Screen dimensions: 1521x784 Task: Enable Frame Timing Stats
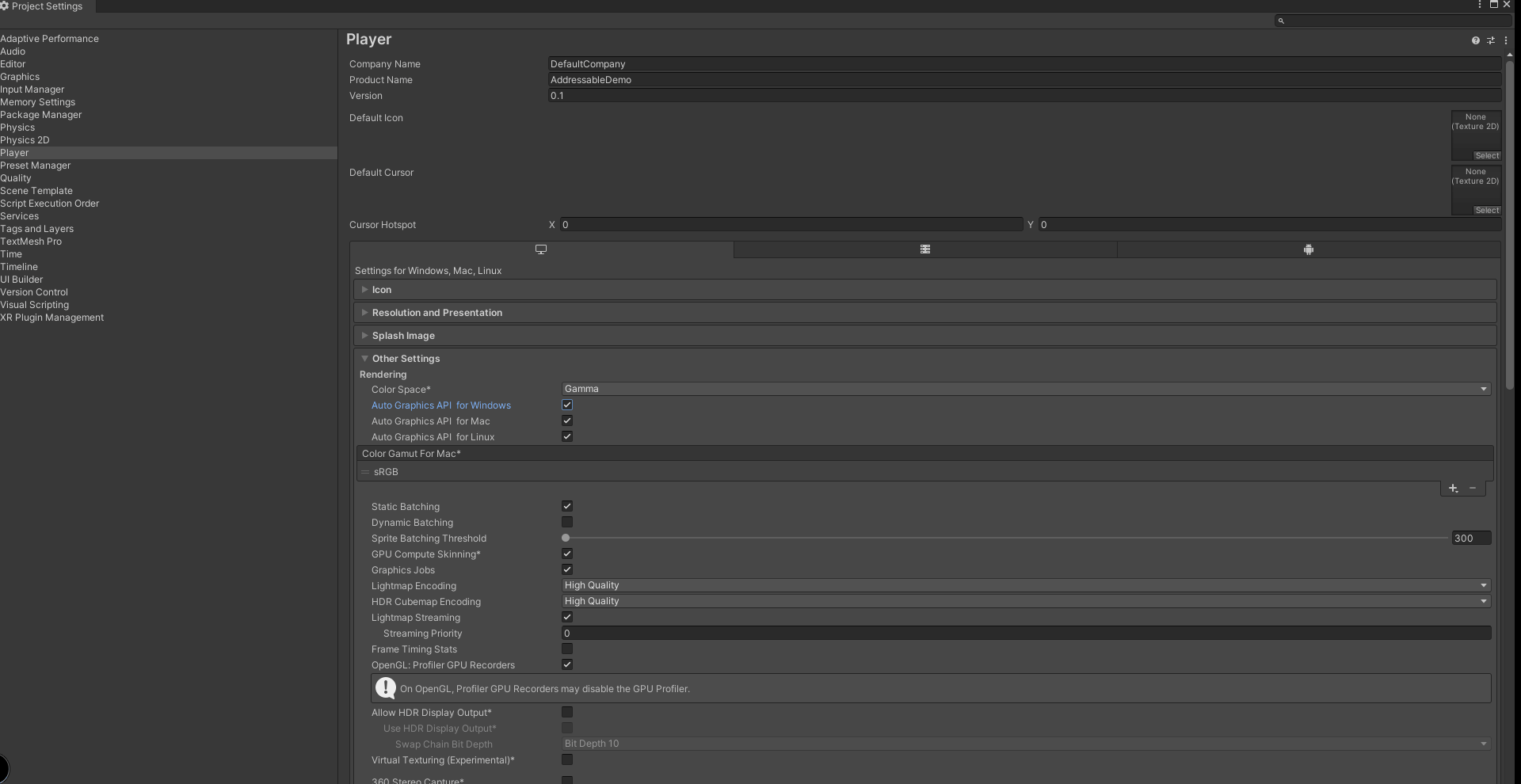(x=567, y=649)
